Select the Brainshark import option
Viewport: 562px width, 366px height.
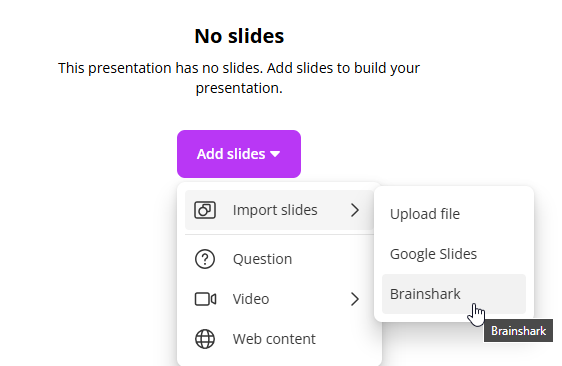454,294
